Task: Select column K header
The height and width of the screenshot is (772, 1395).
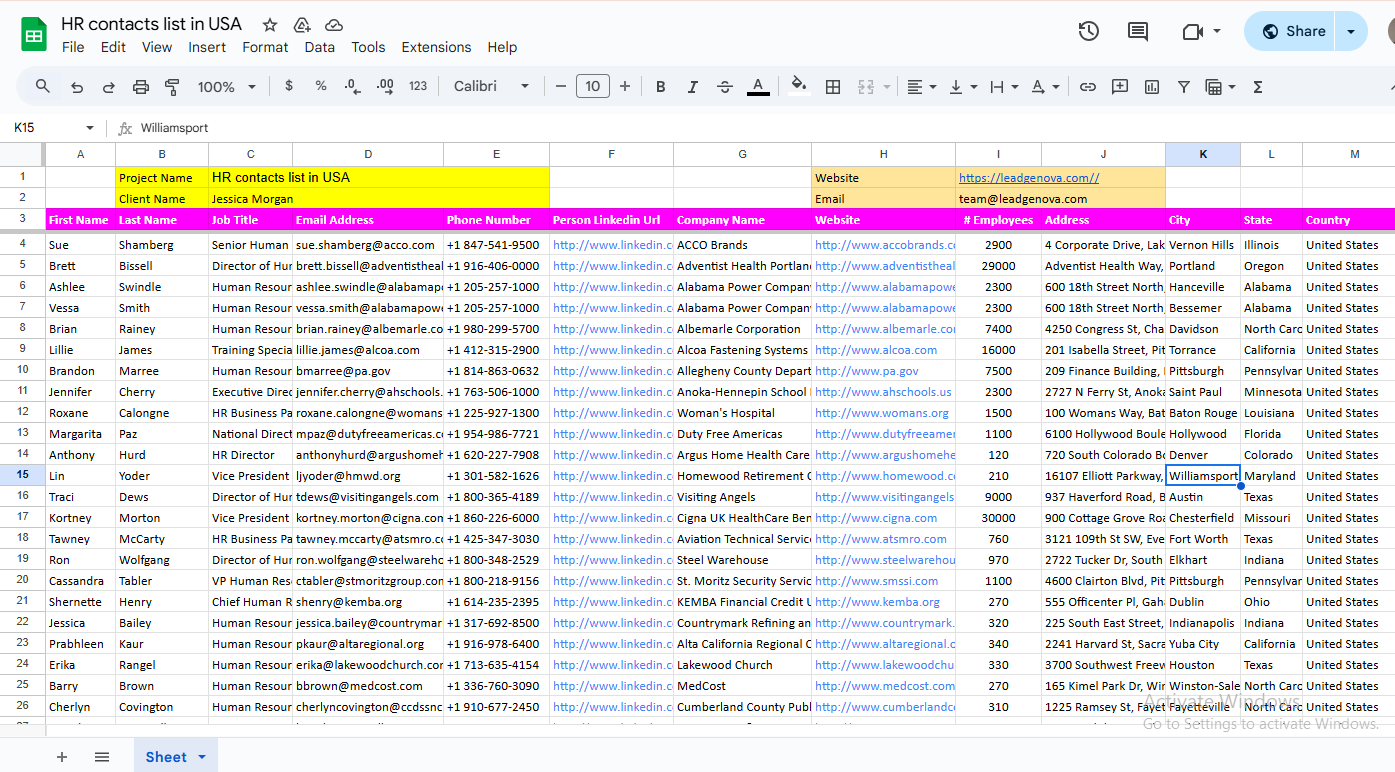Action: tap(1203, 154)
